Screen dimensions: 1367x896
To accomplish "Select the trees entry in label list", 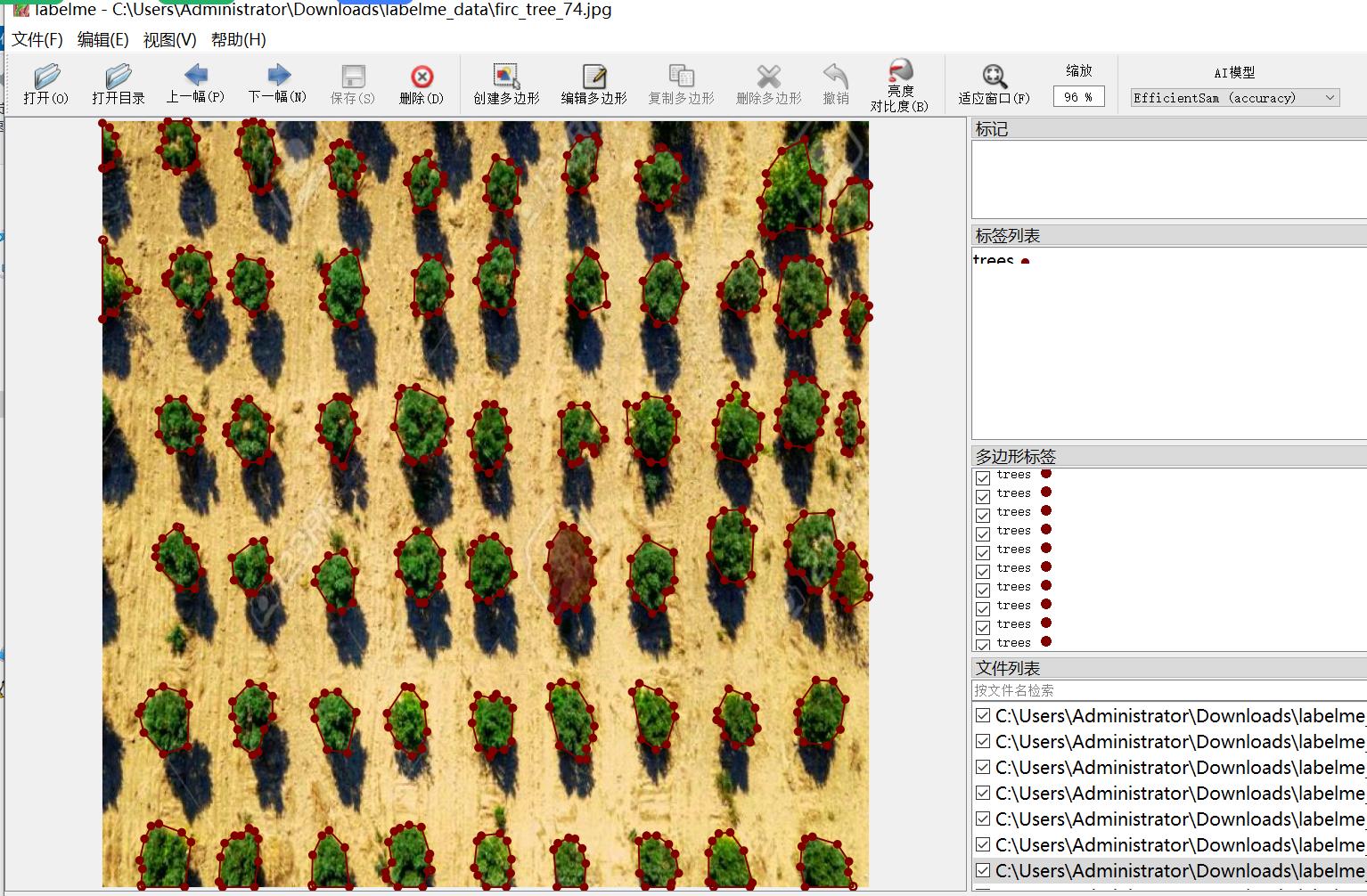I will click(994, 260).
